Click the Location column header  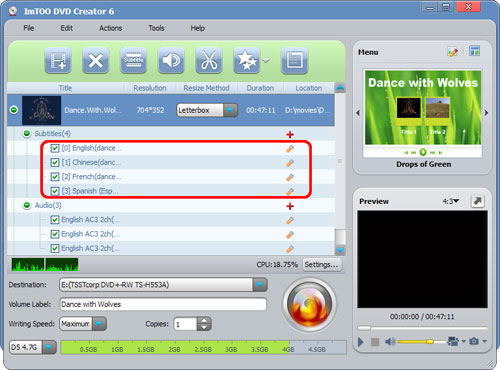(309, 88)
